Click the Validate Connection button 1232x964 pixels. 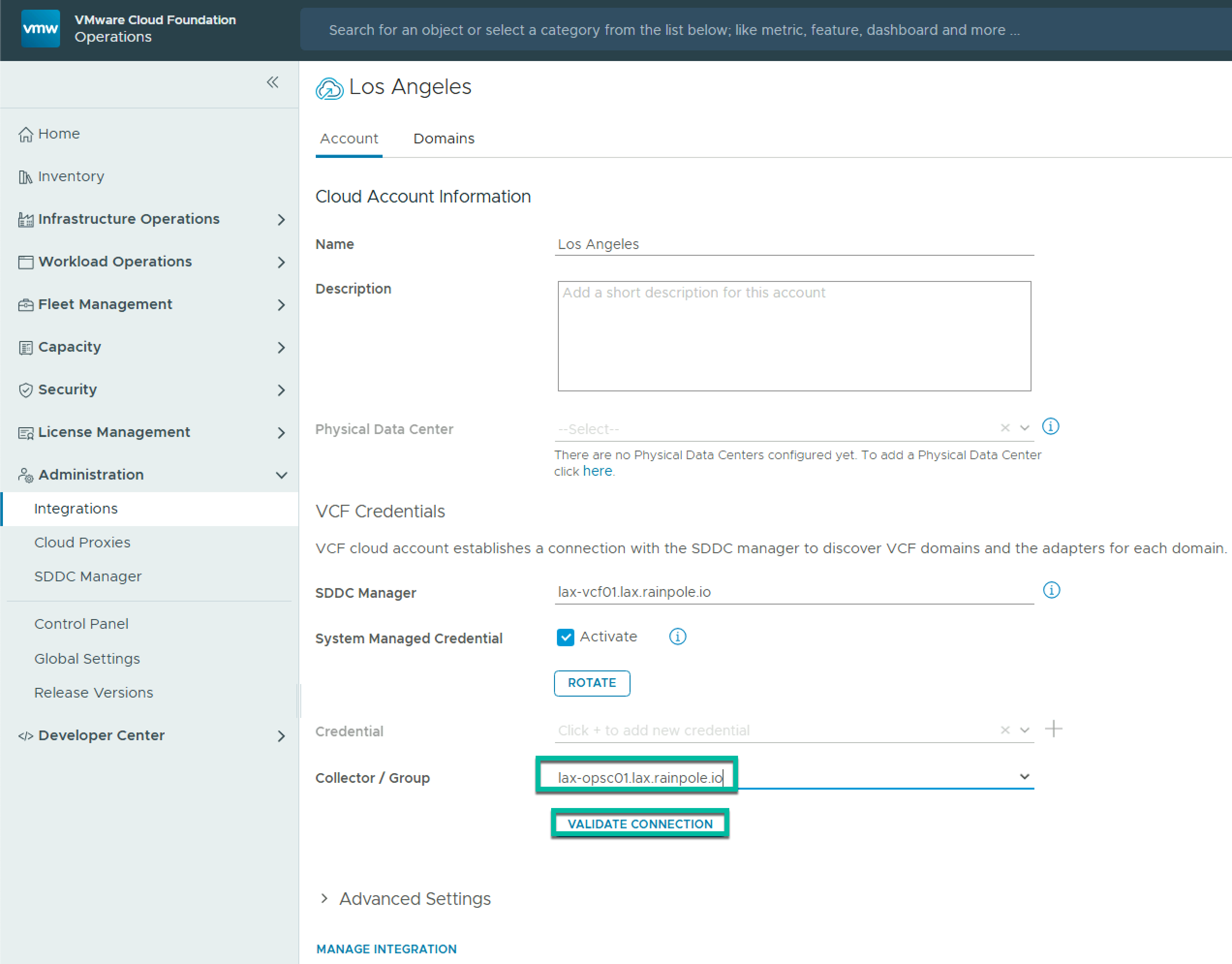(x=640, y=824)
